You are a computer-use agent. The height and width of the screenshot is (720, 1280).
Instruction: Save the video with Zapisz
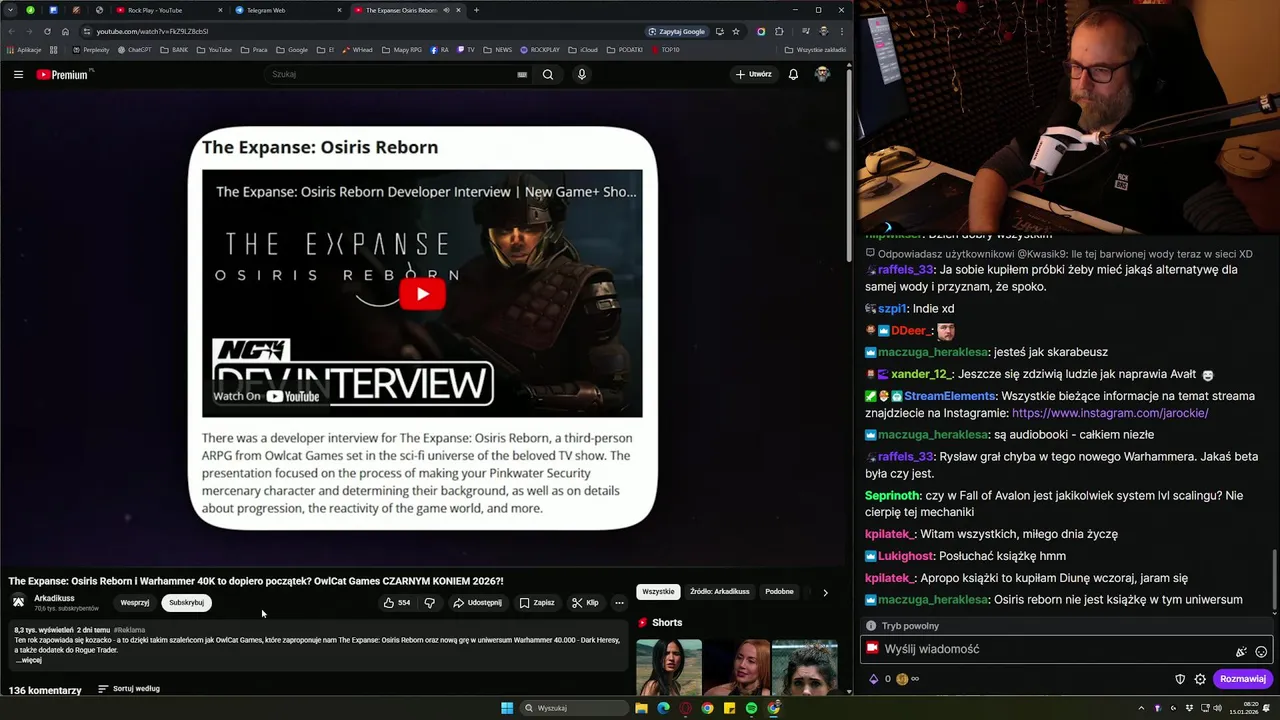pos(537,603)
